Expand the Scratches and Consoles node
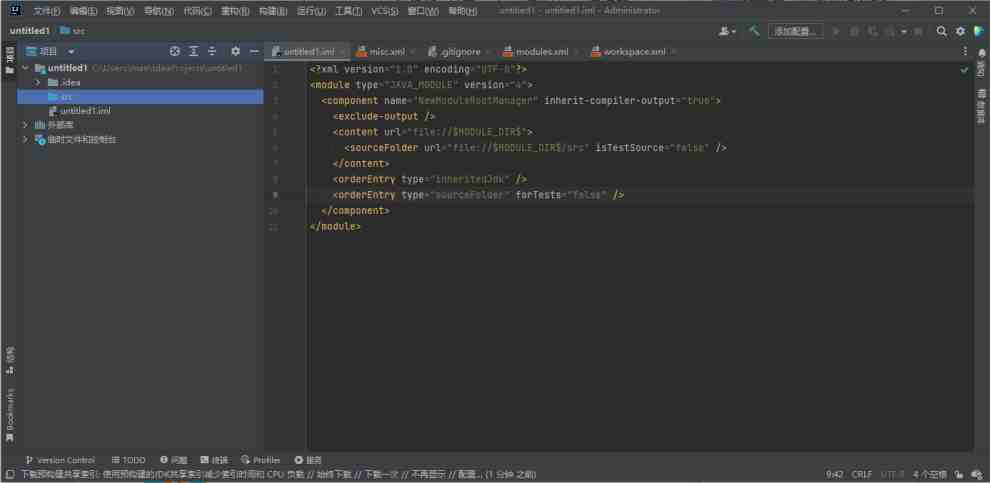 point(25,140)
